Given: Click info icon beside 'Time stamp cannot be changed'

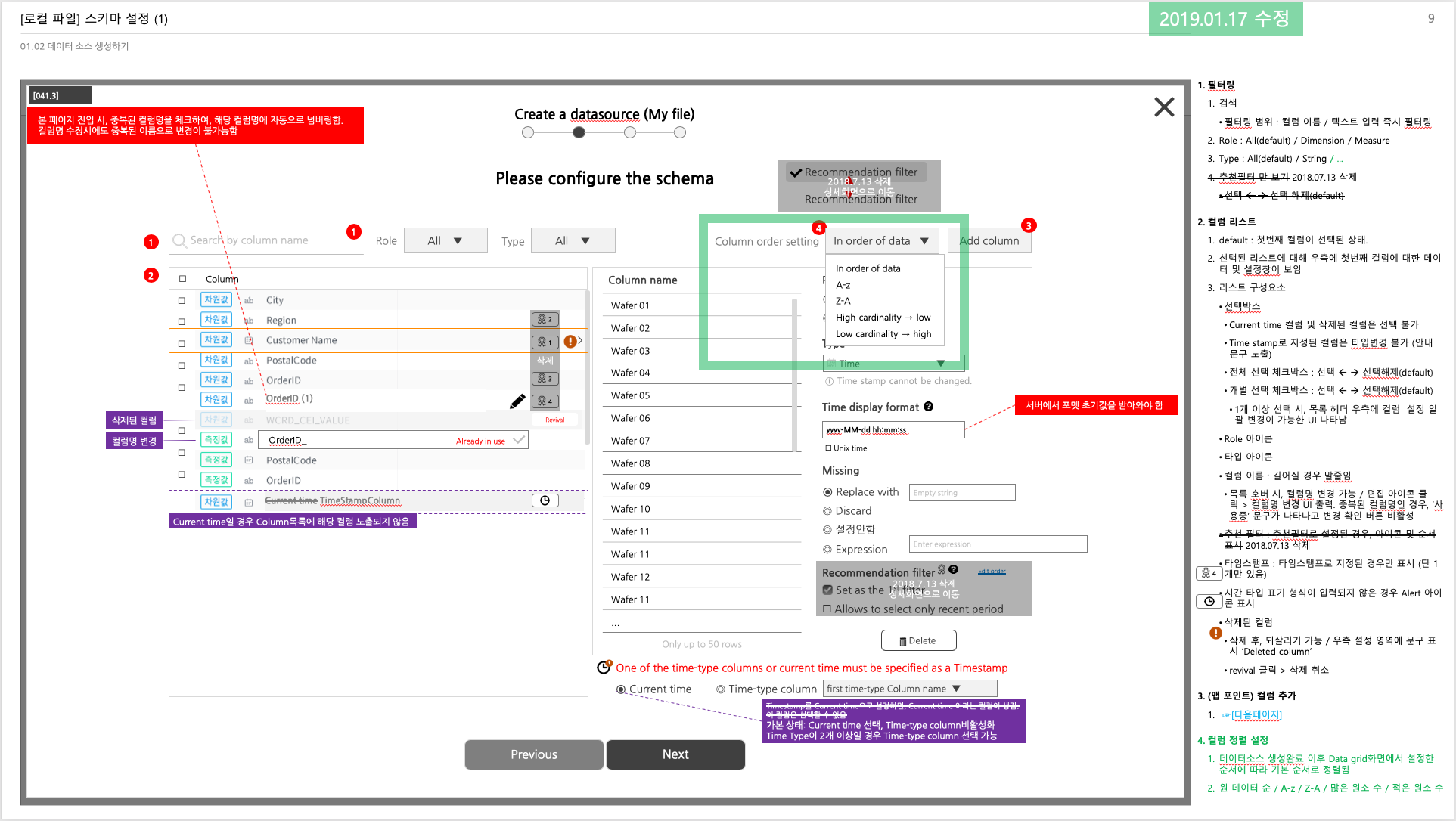Looking at the screenshot, I should click(x=829, y=381).
